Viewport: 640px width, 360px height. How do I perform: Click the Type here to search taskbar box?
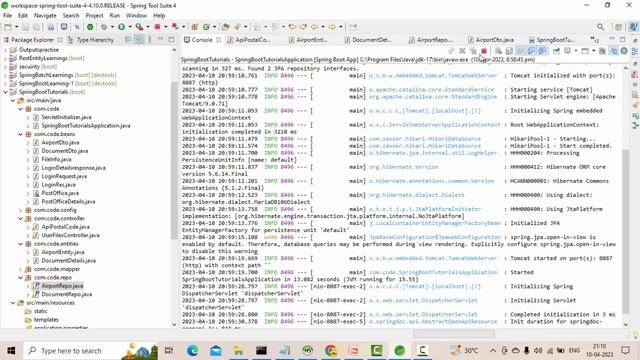(90, 351)
